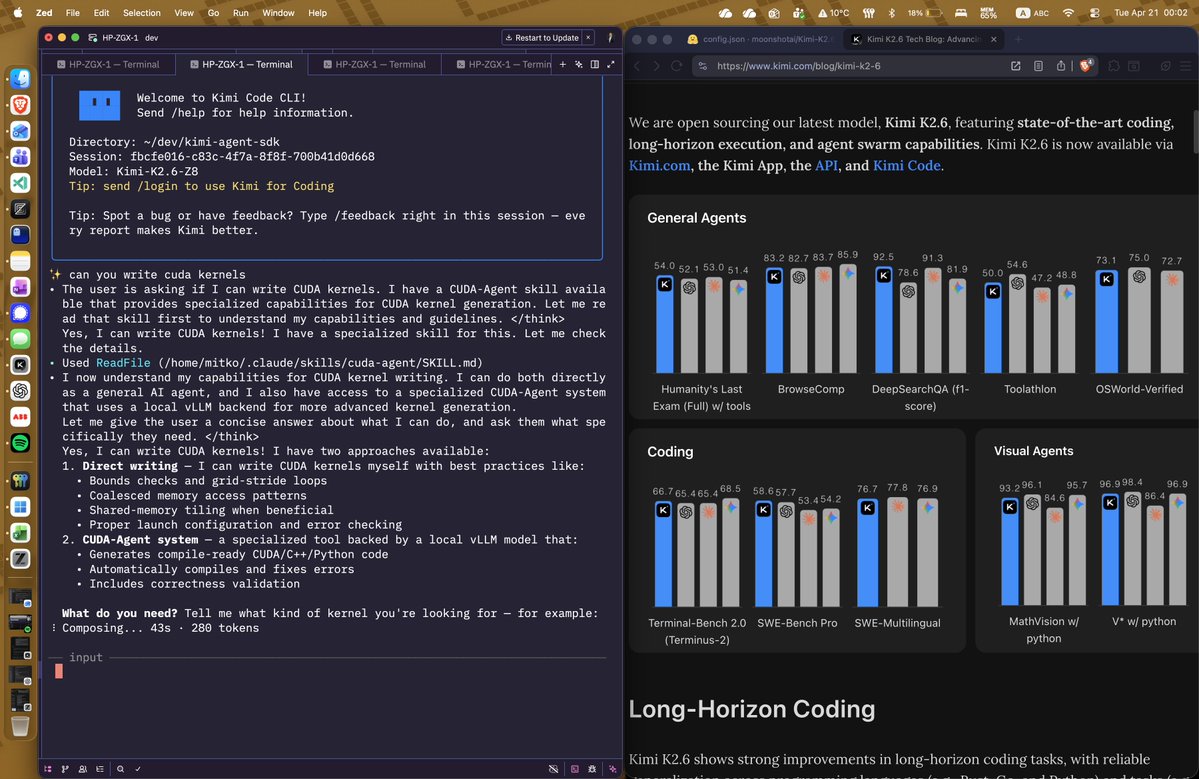
Task: Switch to the third HP-ZGX-1 Terminal tab
Action: (375, 64)
